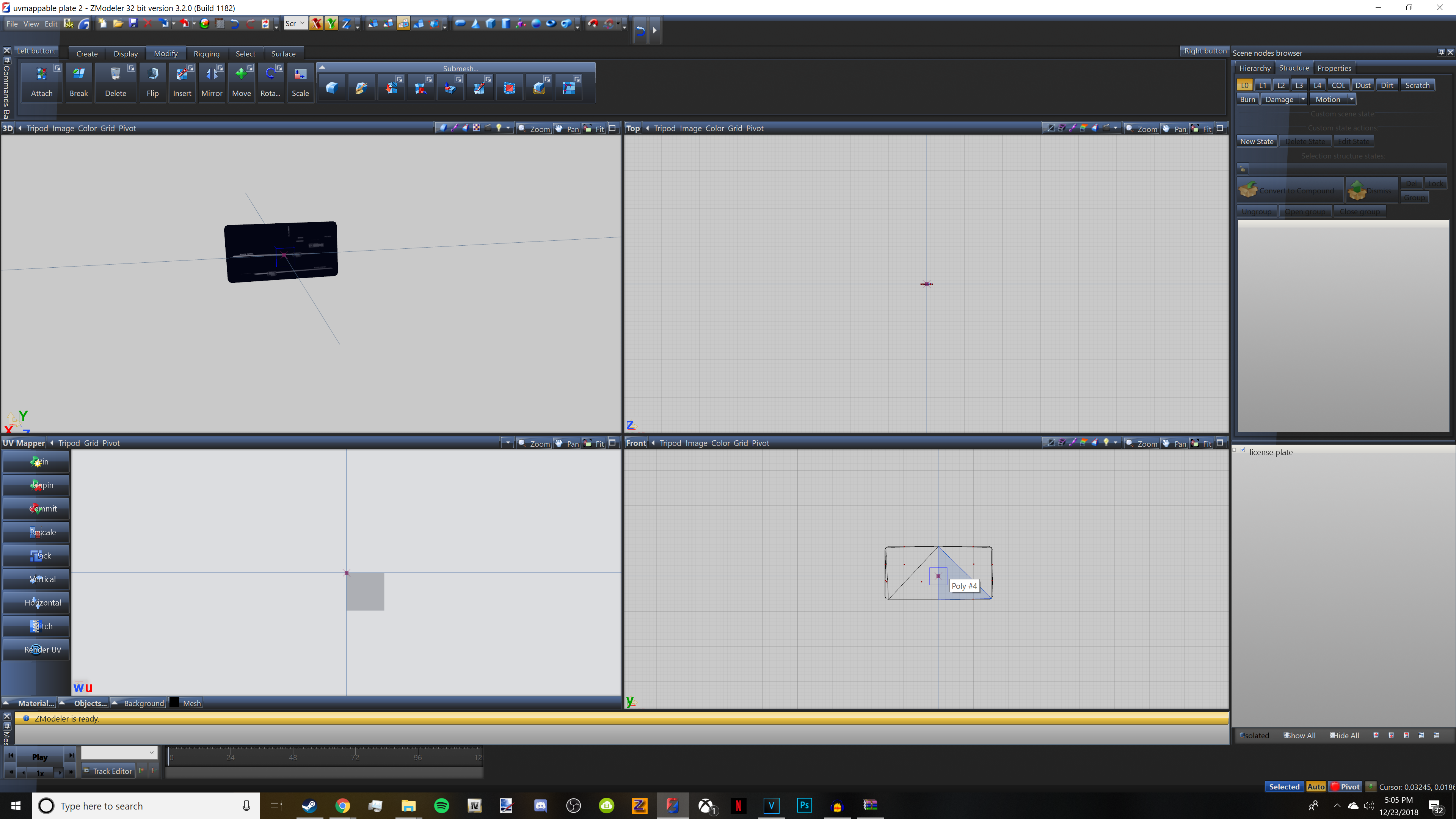Create a sphere primitive from toolbar

click(x=536, y=23)
